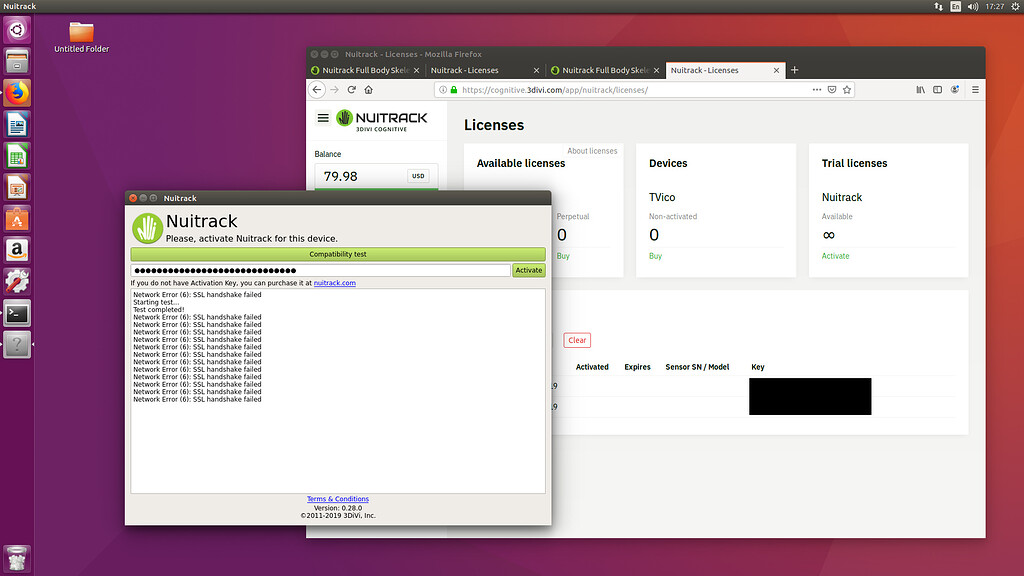Viewport: 1024px width, 576px height.
Task: Click About licenses link
Action: (x=592, y=151)
